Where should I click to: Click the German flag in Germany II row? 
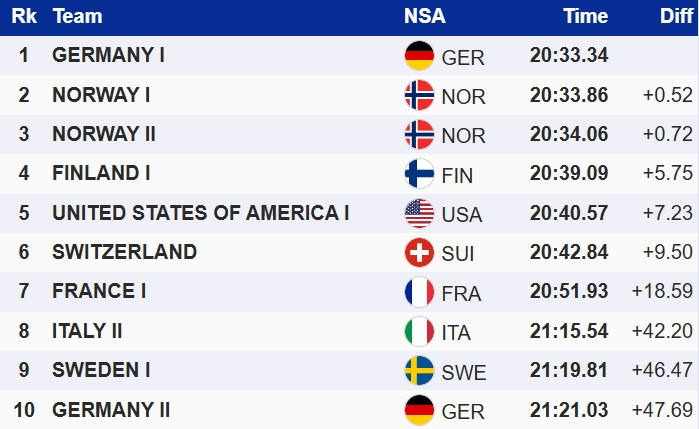pos(419,409)
